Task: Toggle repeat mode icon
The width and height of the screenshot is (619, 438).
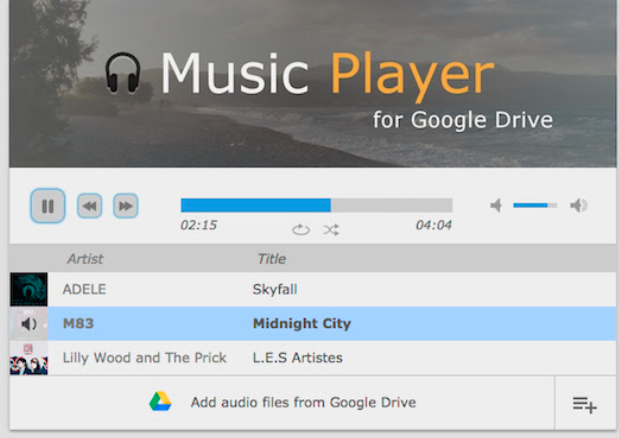Action: click(x=301, y=229)
